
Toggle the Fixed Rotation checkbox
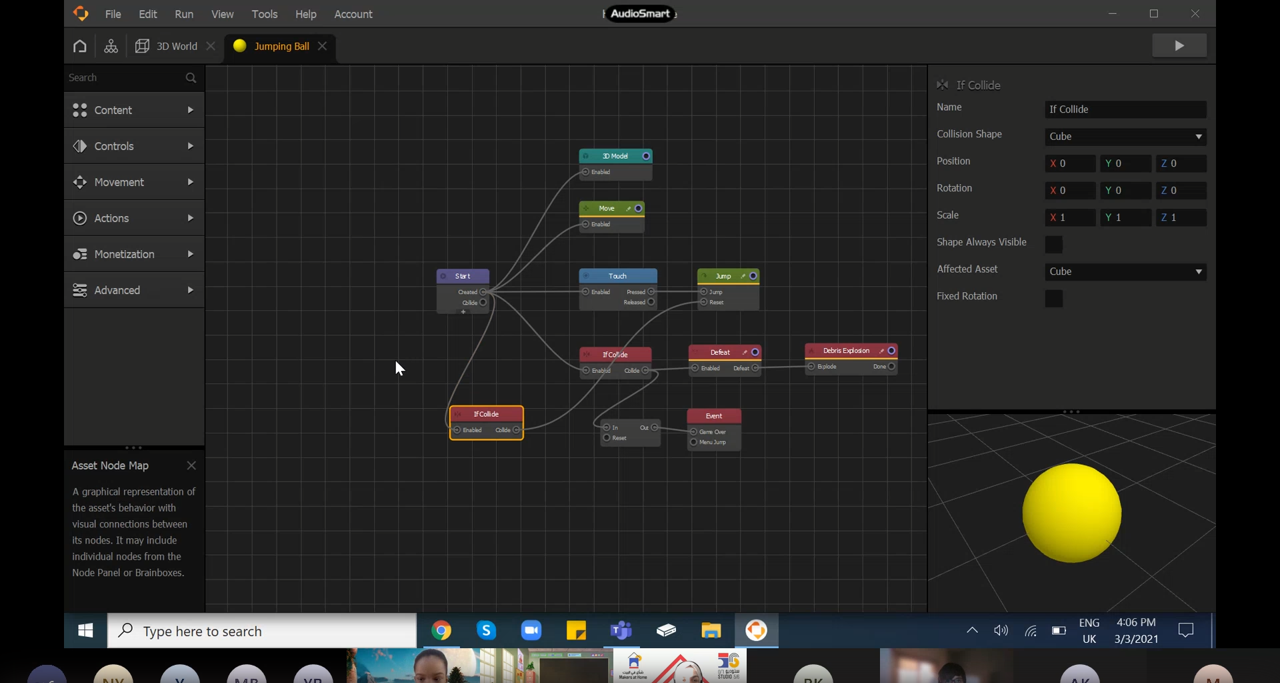pyautogui.click(x=1054, y=298)
